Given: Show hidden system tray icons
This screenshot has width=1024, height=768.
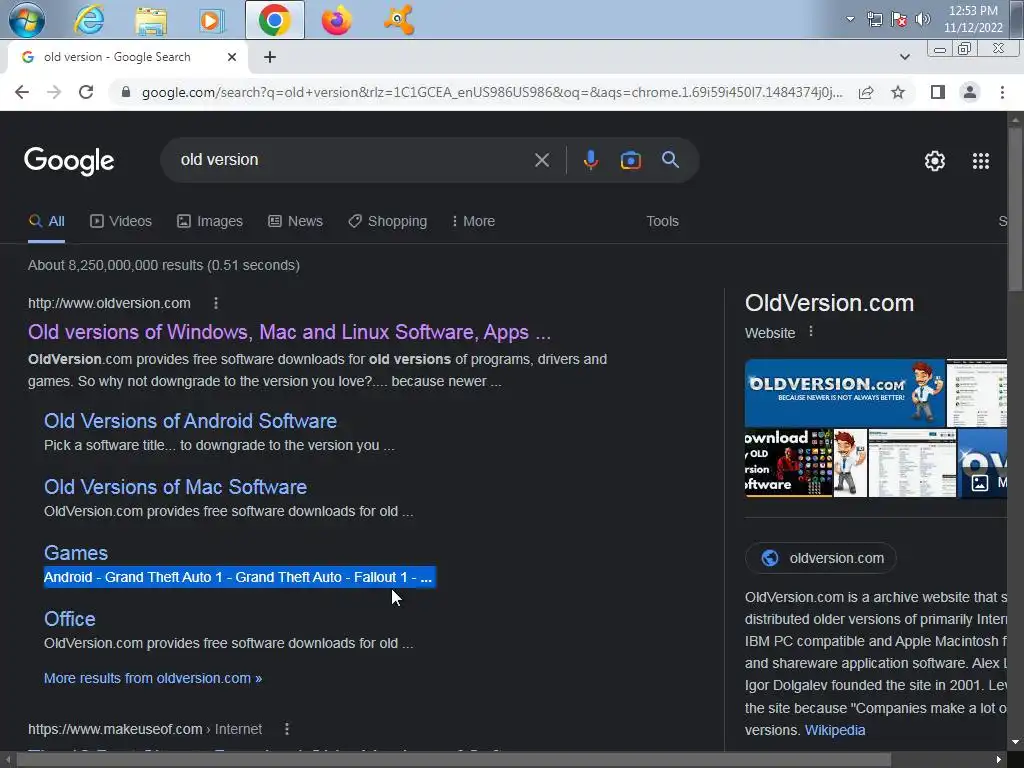Looking at the screenshot, I should click(x=850, y=19).
